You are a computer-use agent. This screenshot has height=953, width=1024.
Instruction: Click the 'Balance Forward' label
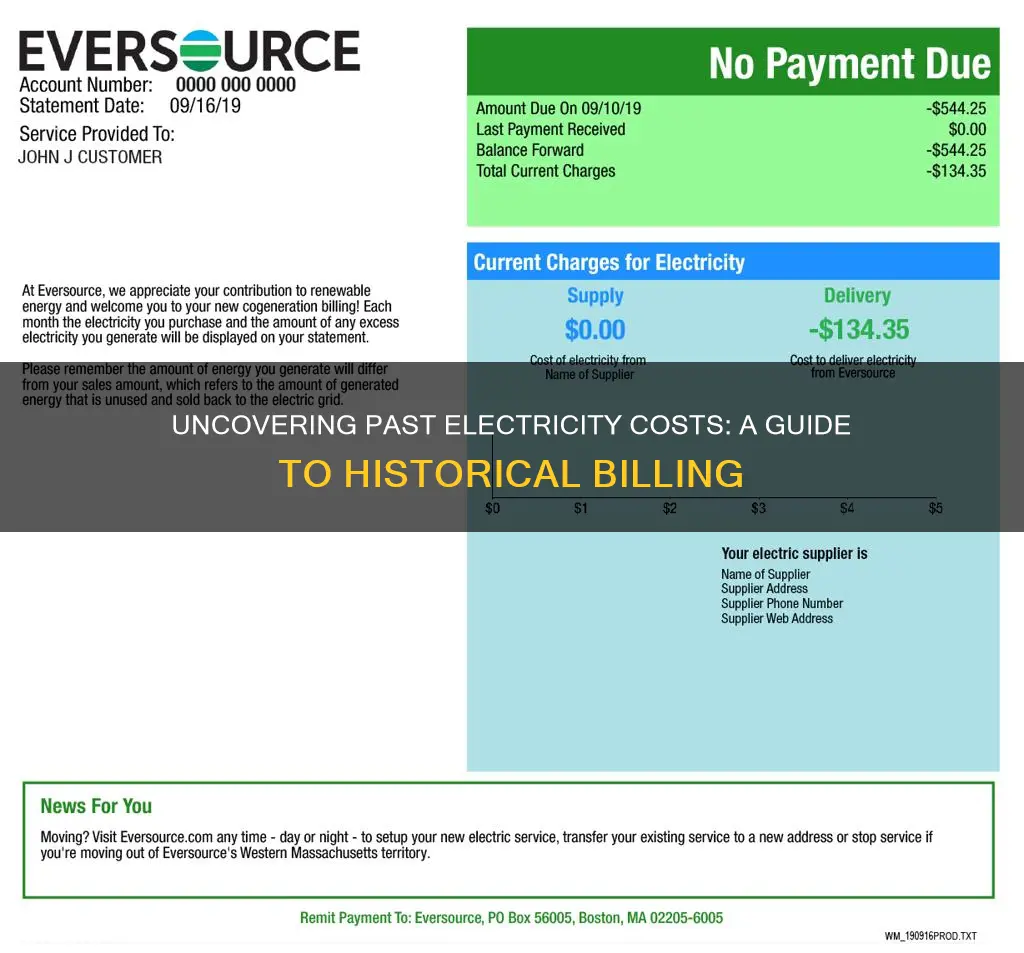pyautogui.click(x=530, y=150)
